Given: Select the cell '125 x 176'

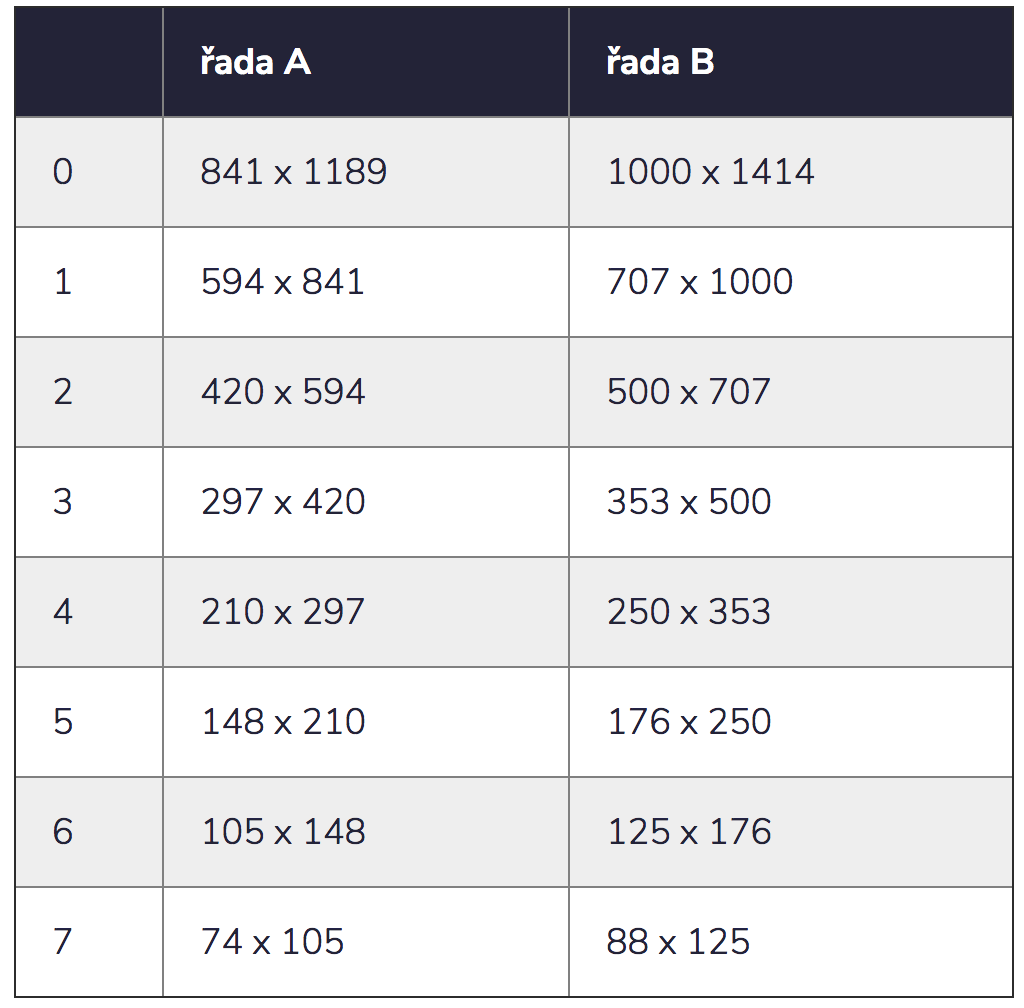Looking at the screenshot, I should tap(791, 832).
